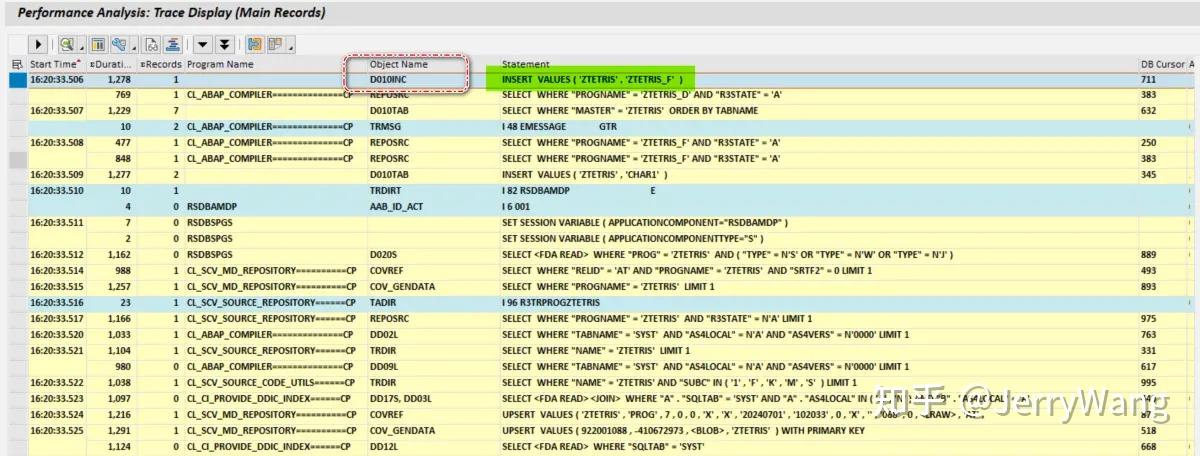Click CL_SCV_MD_REPOSITORY cell at 16:20:33.514
Screen dimensions: 1200x456
click(x=270, y=269)
